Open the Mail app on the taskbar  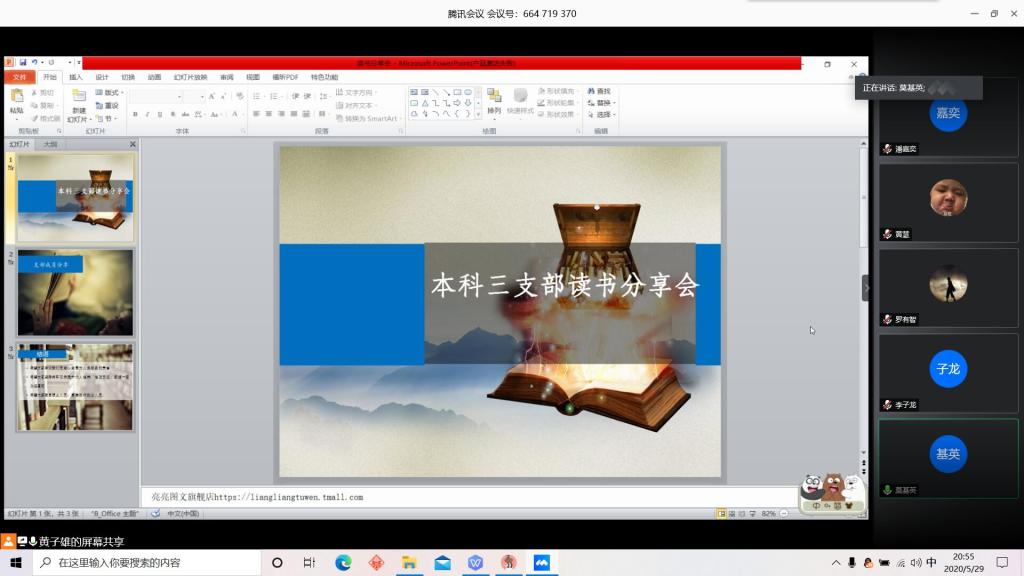tap(442, 563)
